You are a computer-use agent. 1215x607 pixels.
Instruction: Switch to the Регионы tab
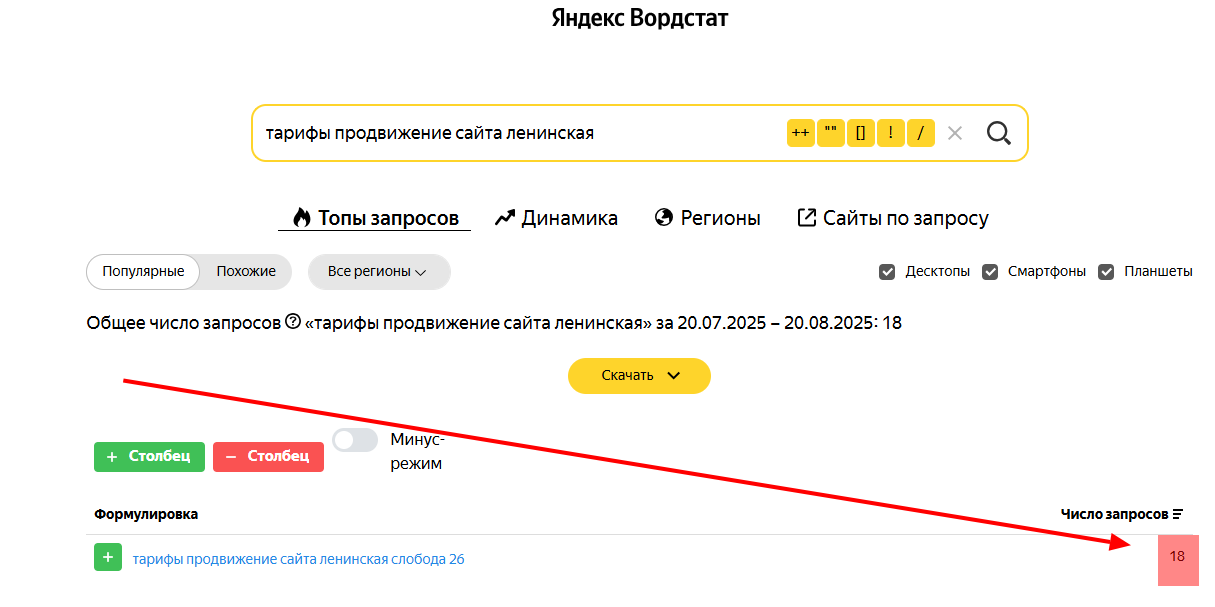708,218
